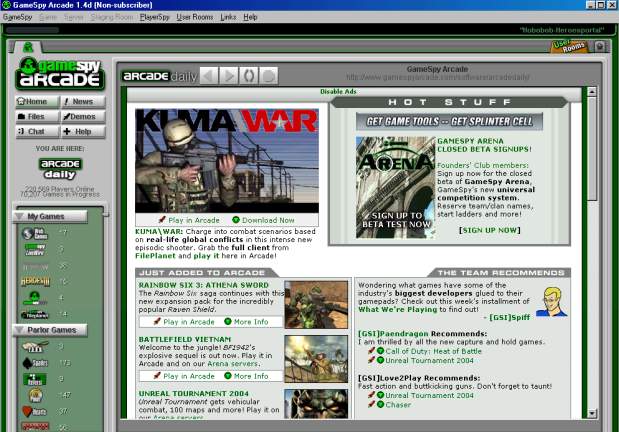Open the Help menu

click(x=250, y=17)
